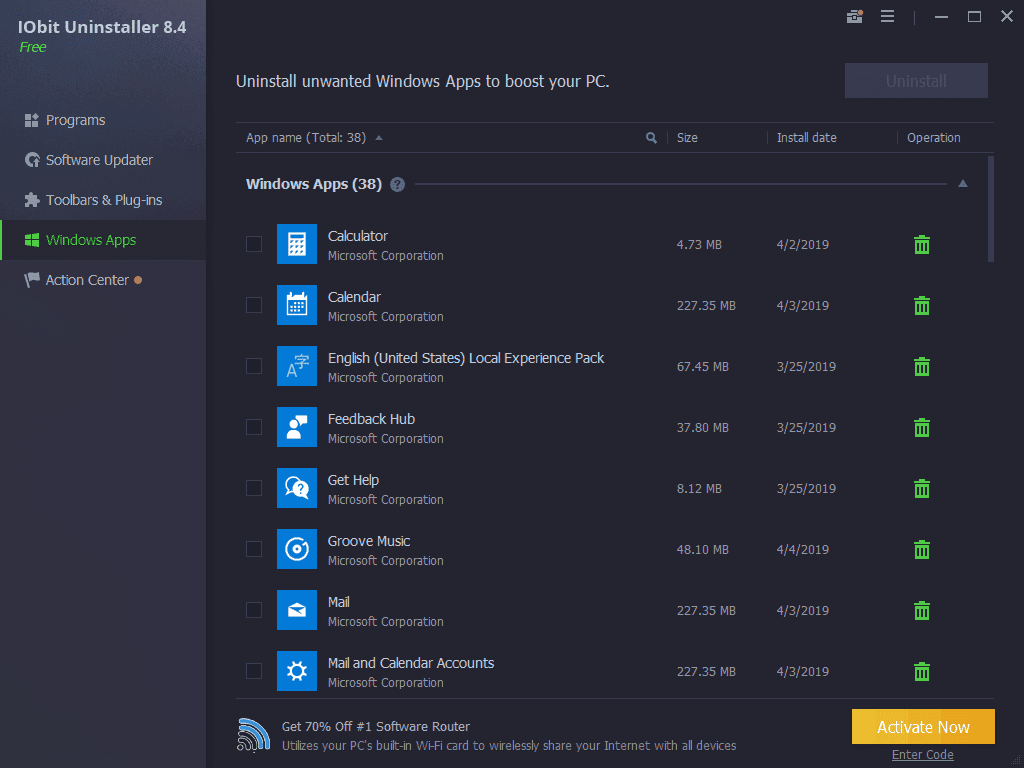The width and height of the screenshot is (1024, 768).
Task: Check the Calculator checkbox
Action: pos(254,244)
